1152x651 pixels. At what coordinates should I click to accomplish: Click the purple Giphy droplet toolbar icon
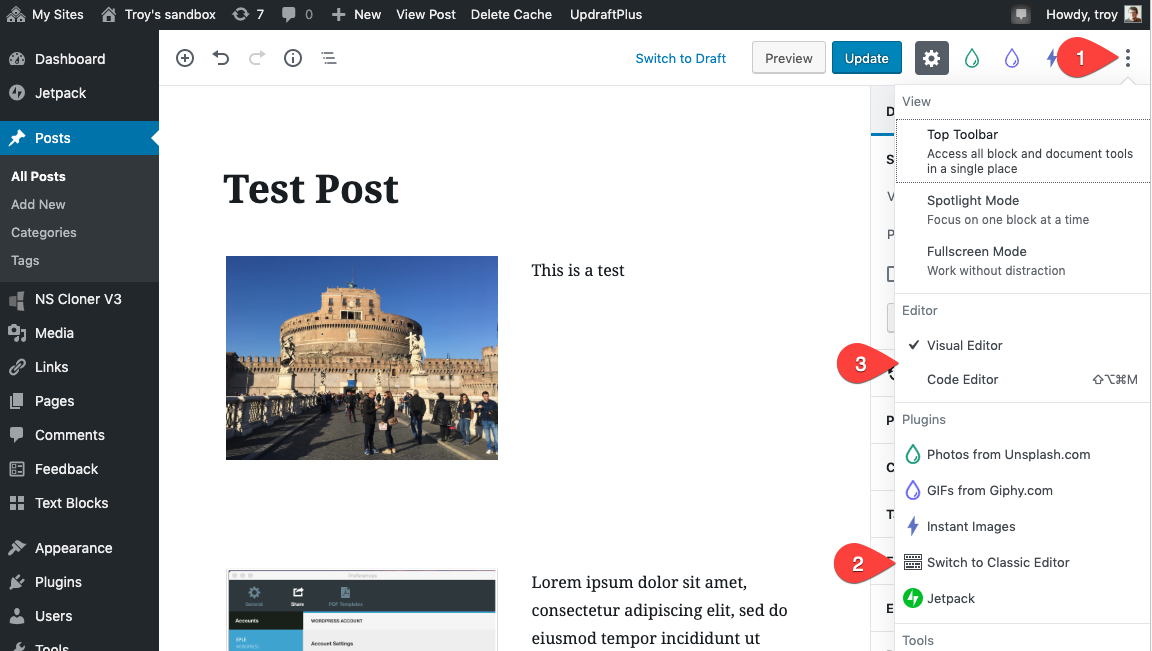pos(1011,58)
